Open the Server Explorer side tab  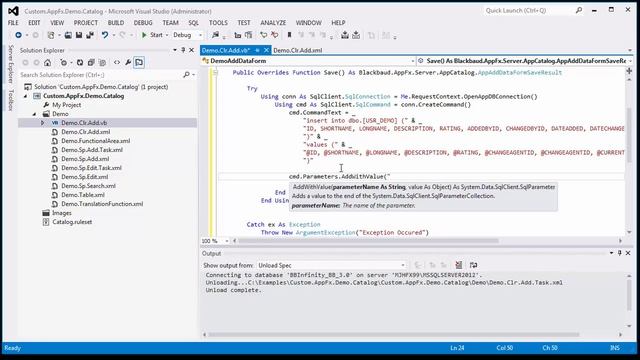(11, 64)
